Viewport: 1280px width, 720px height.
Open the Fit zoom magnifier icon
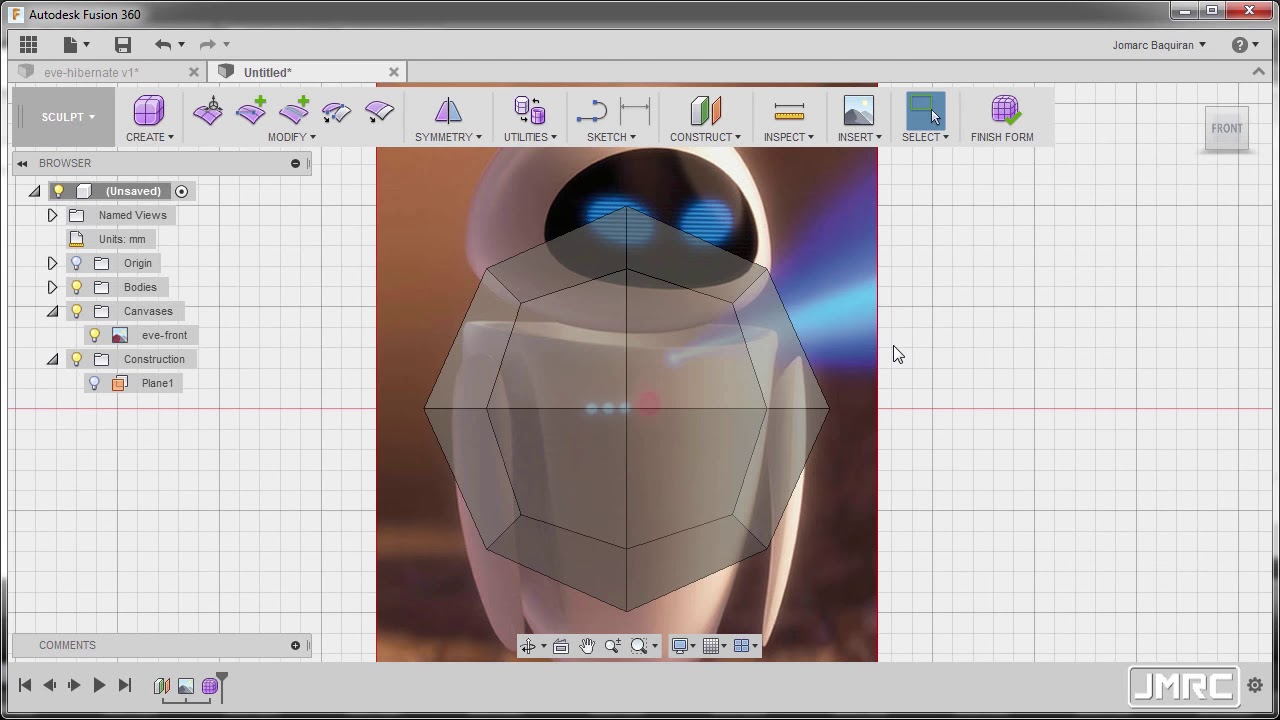coord(639,646)
